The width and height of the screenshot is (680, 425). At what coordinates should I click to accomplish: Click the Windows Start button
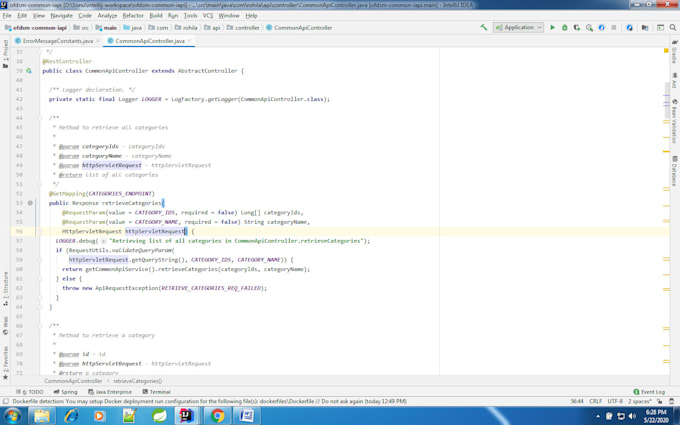point(12,416)
